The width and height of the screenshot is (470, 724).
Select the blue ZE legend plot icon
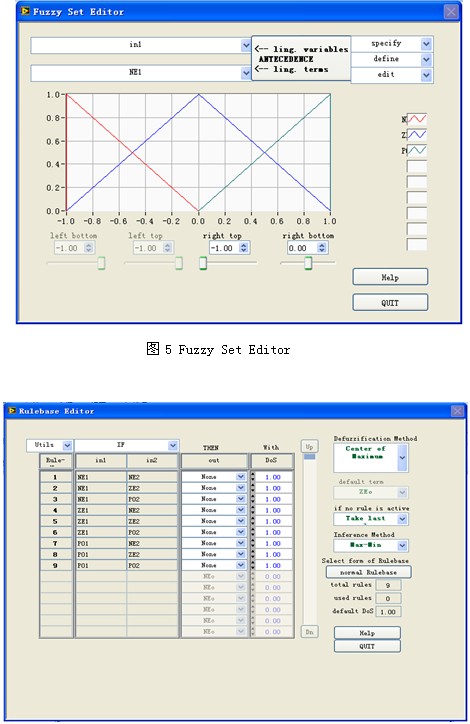pyautogui.click(x=416, y=135)
